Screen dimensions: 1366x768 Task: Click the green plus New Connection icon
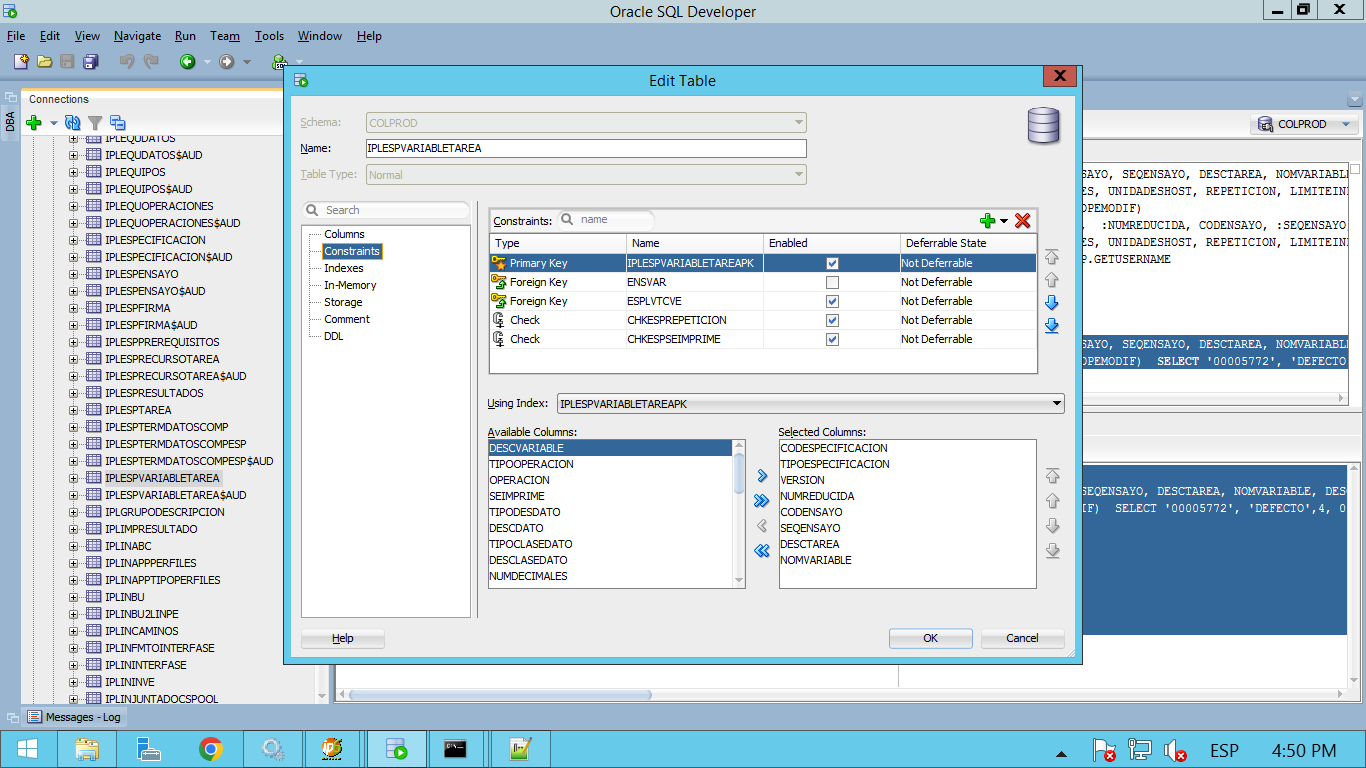33,123
